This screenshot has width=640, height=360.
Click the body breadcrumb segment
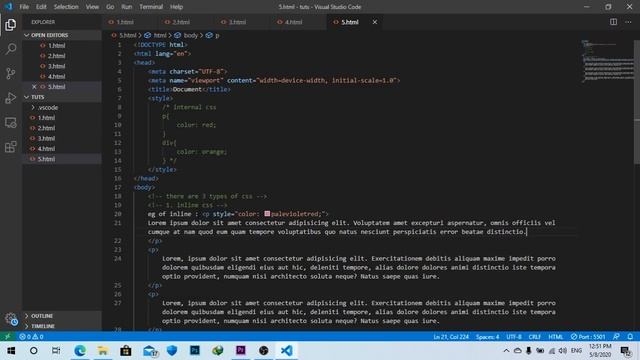point(186,36)
